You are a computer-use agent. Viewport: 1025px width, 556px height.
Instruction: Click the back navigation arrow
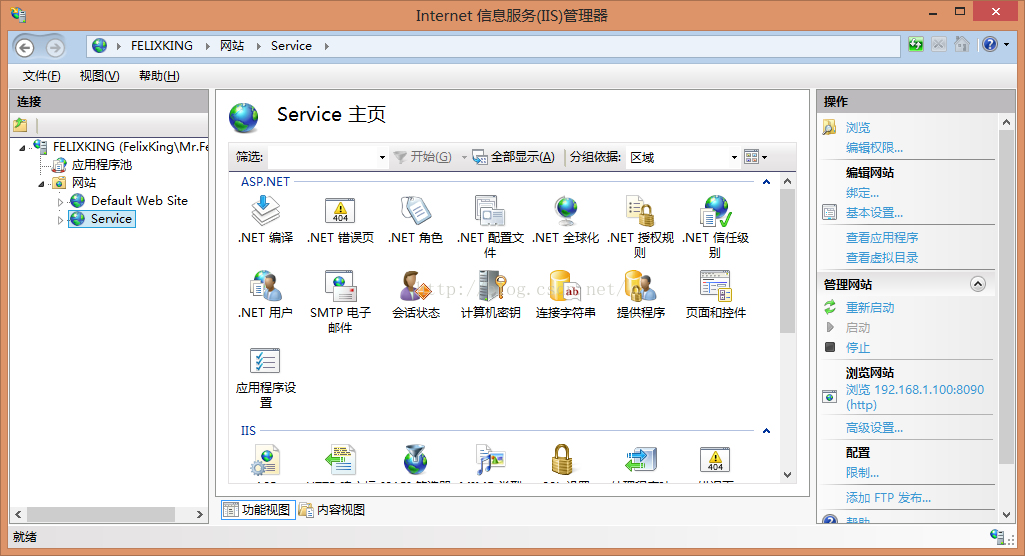(x=25, y=47)
